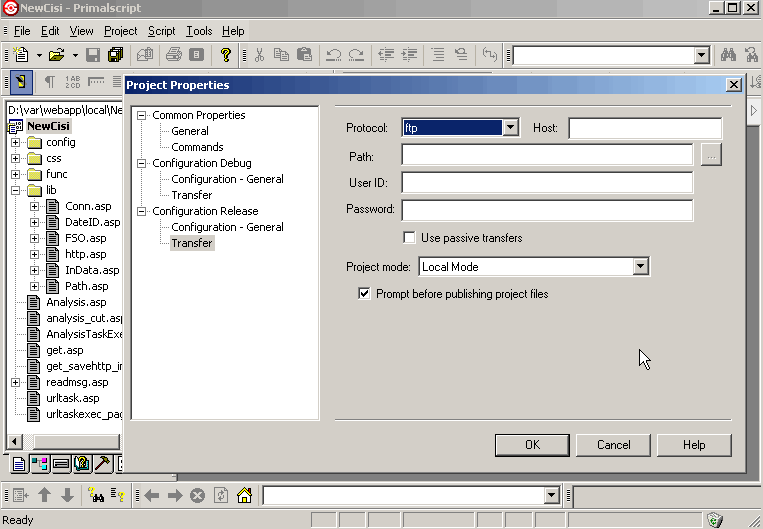The image size is (763, 529).
Task: Click the Host input field
Action: 645,128
